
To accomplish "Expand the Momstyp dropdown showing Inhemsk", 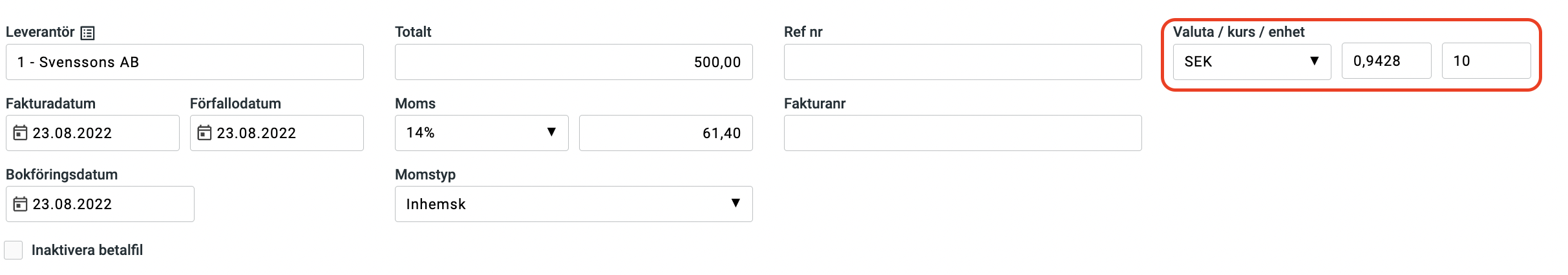I will tap(574, 204).
